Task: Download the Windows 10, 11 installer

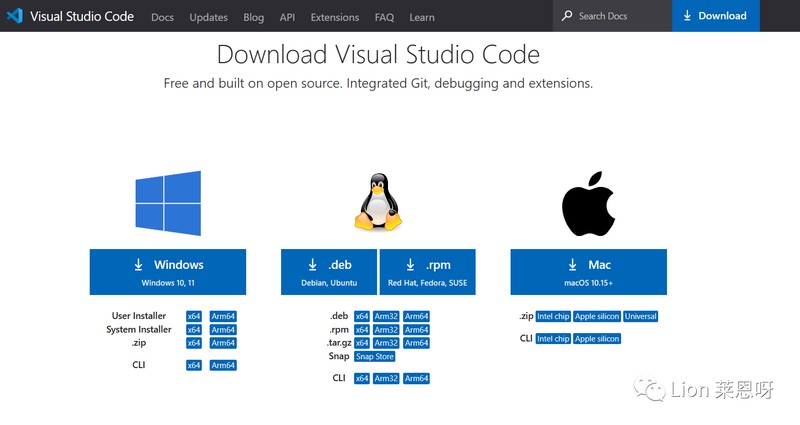Action: click(168, 272)
